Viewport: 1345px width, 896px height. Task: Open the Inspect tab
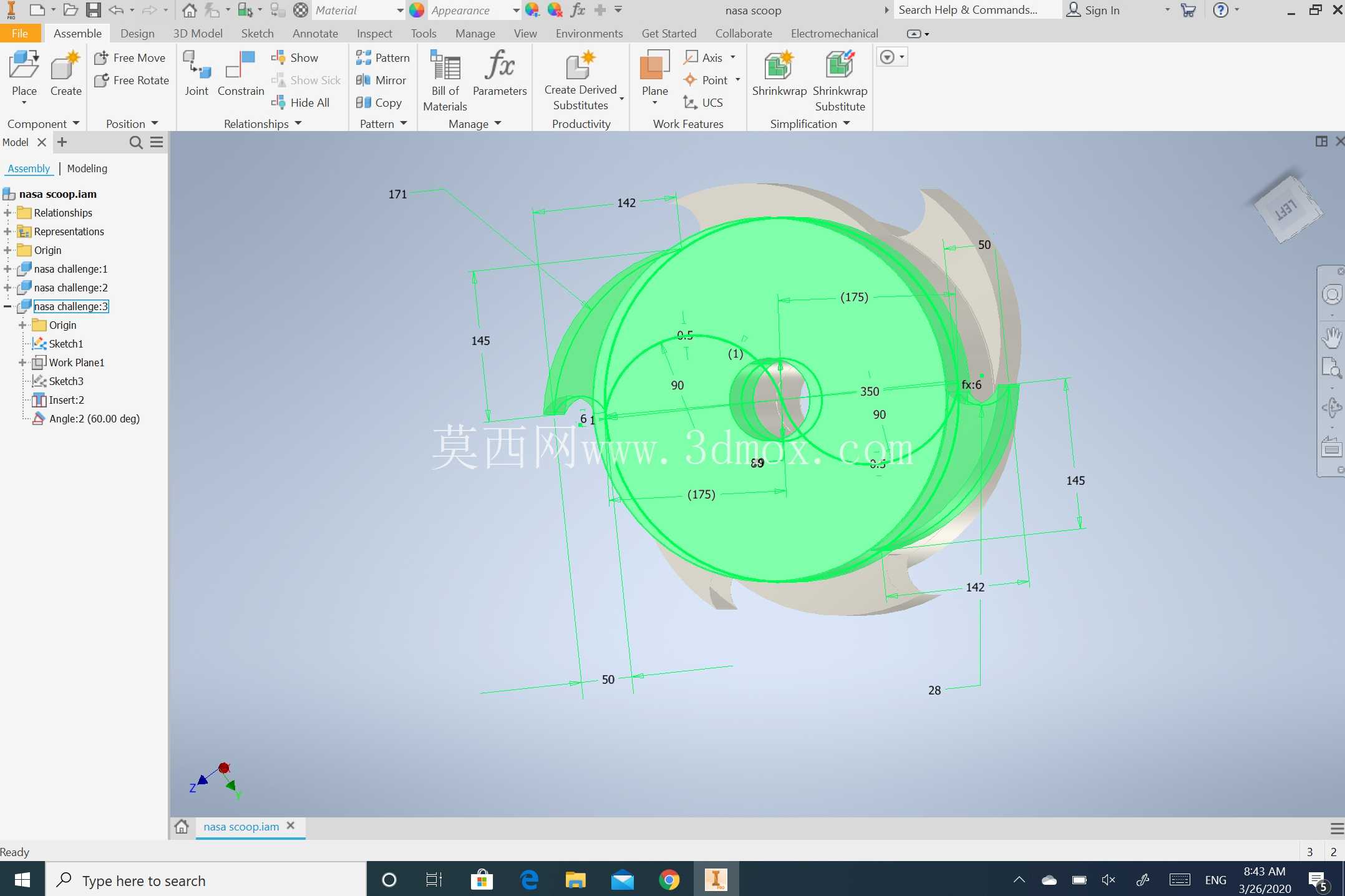374,33
